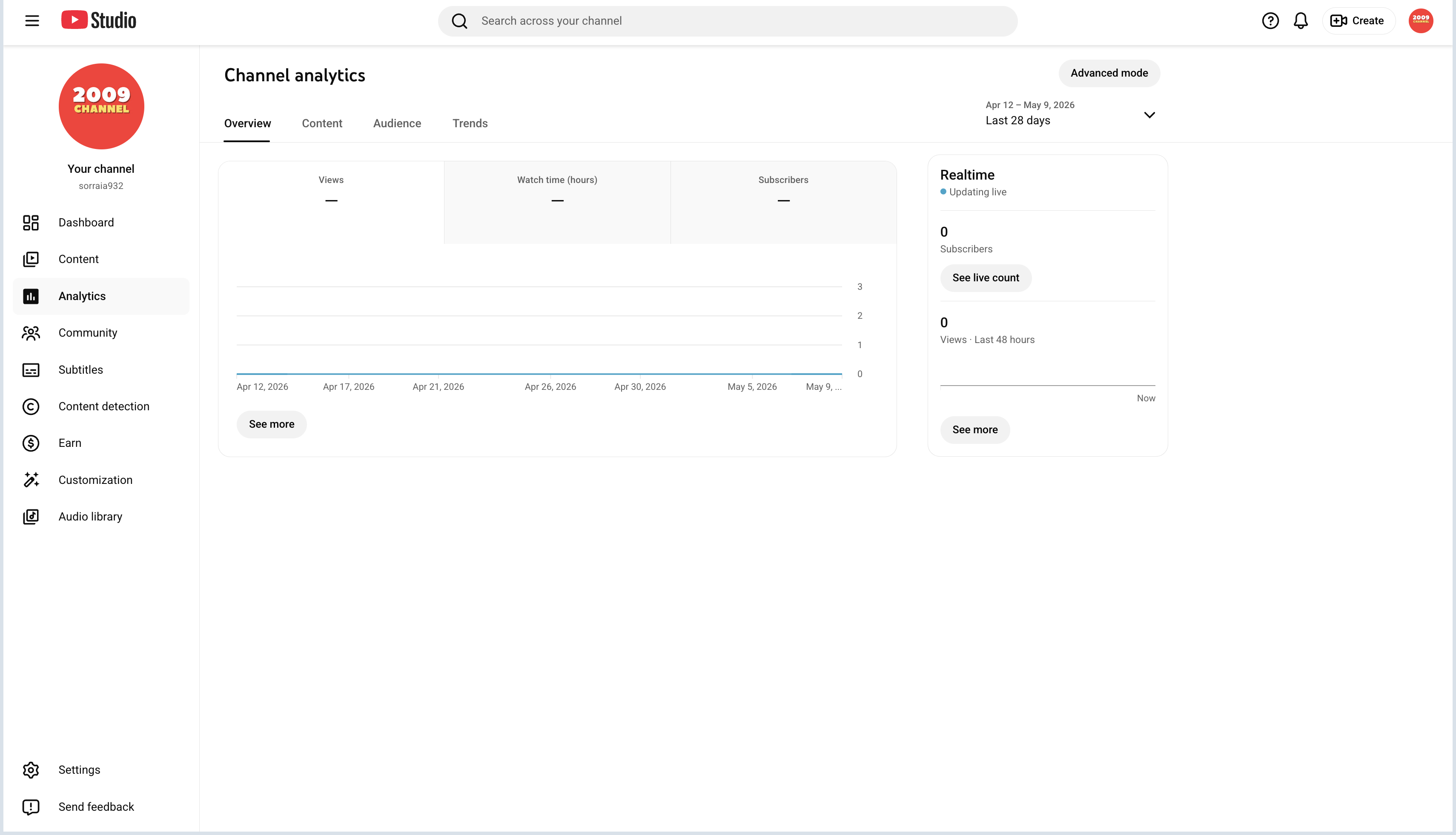Click the Dashboard grid icon
The image size is (1456, 835).
31,223
